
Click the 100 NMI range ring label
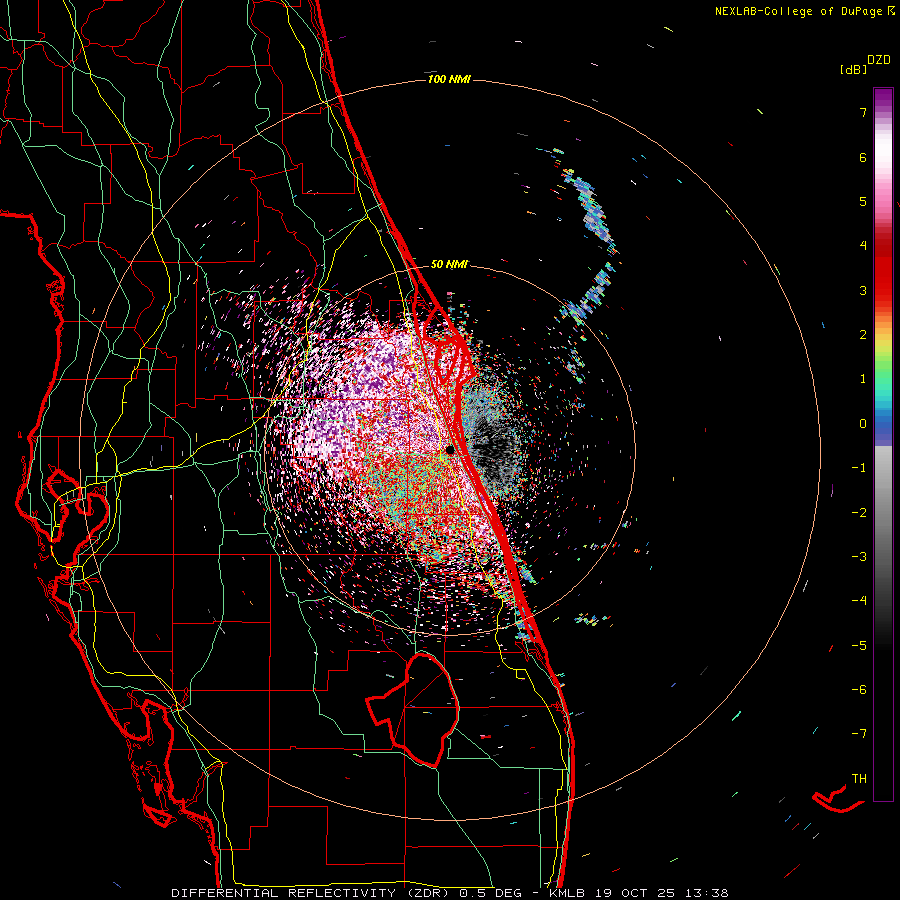click(x=449, y=79)
